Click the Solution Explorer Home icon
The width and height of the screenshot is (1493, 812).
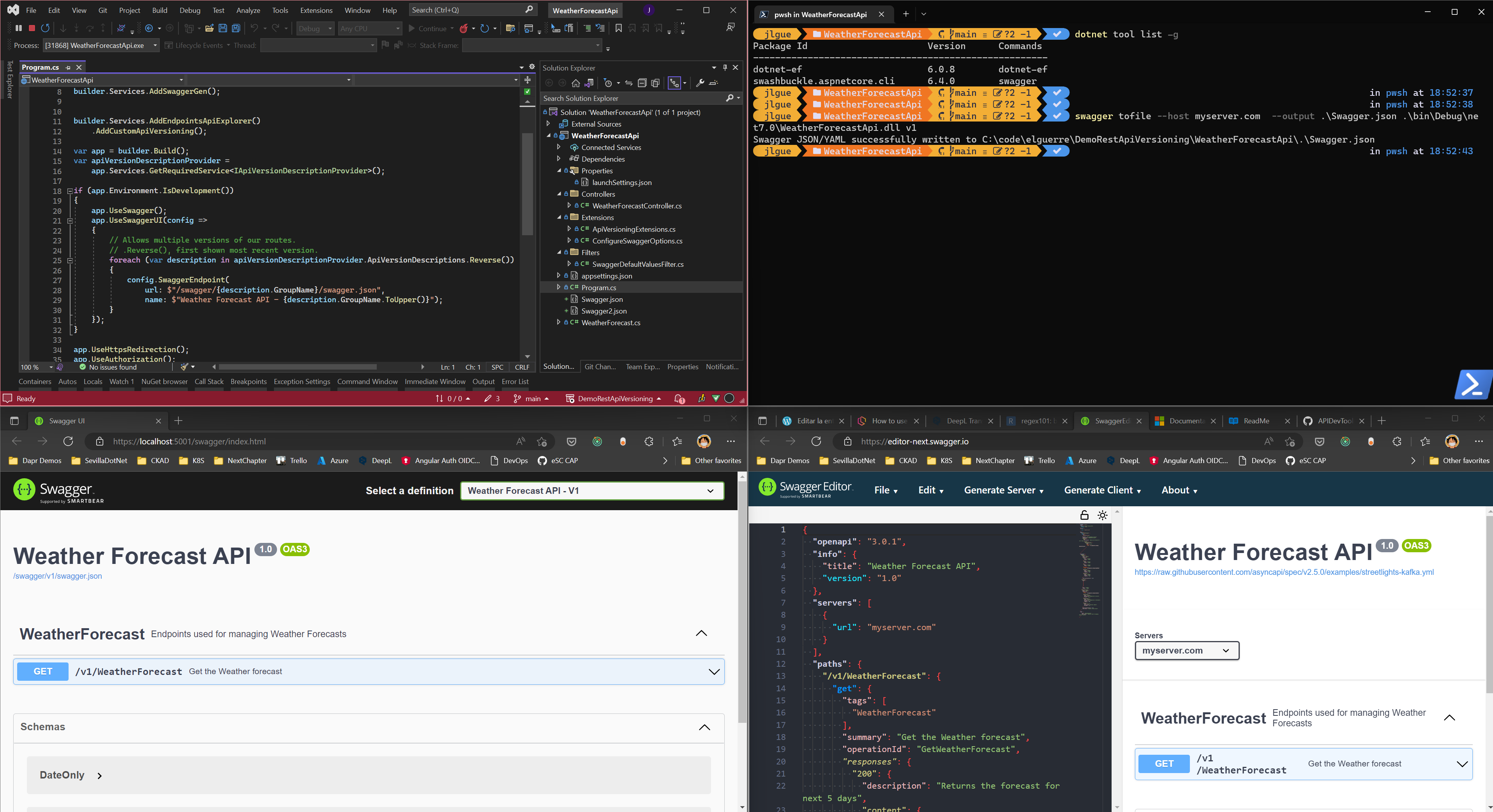pyautogui.click(x=575, y=83)
